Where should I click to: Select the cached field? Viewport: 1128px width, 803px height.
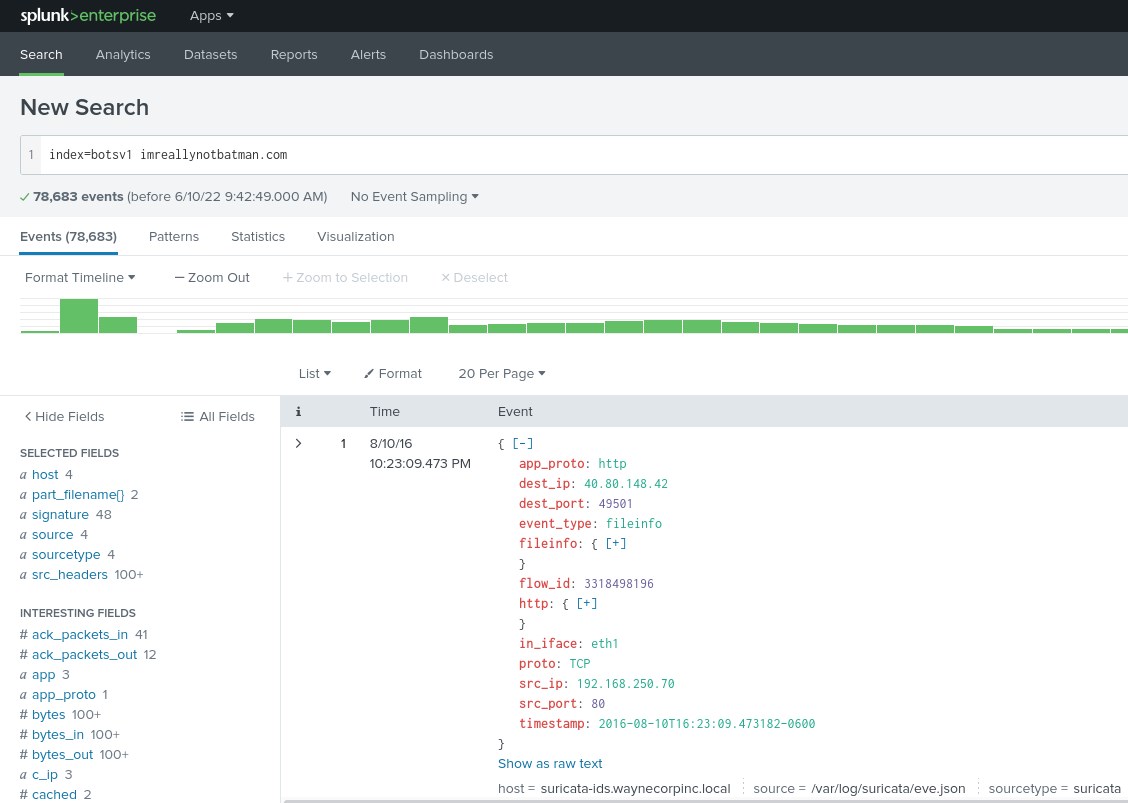pyautogui.click(x=54, y=794)
